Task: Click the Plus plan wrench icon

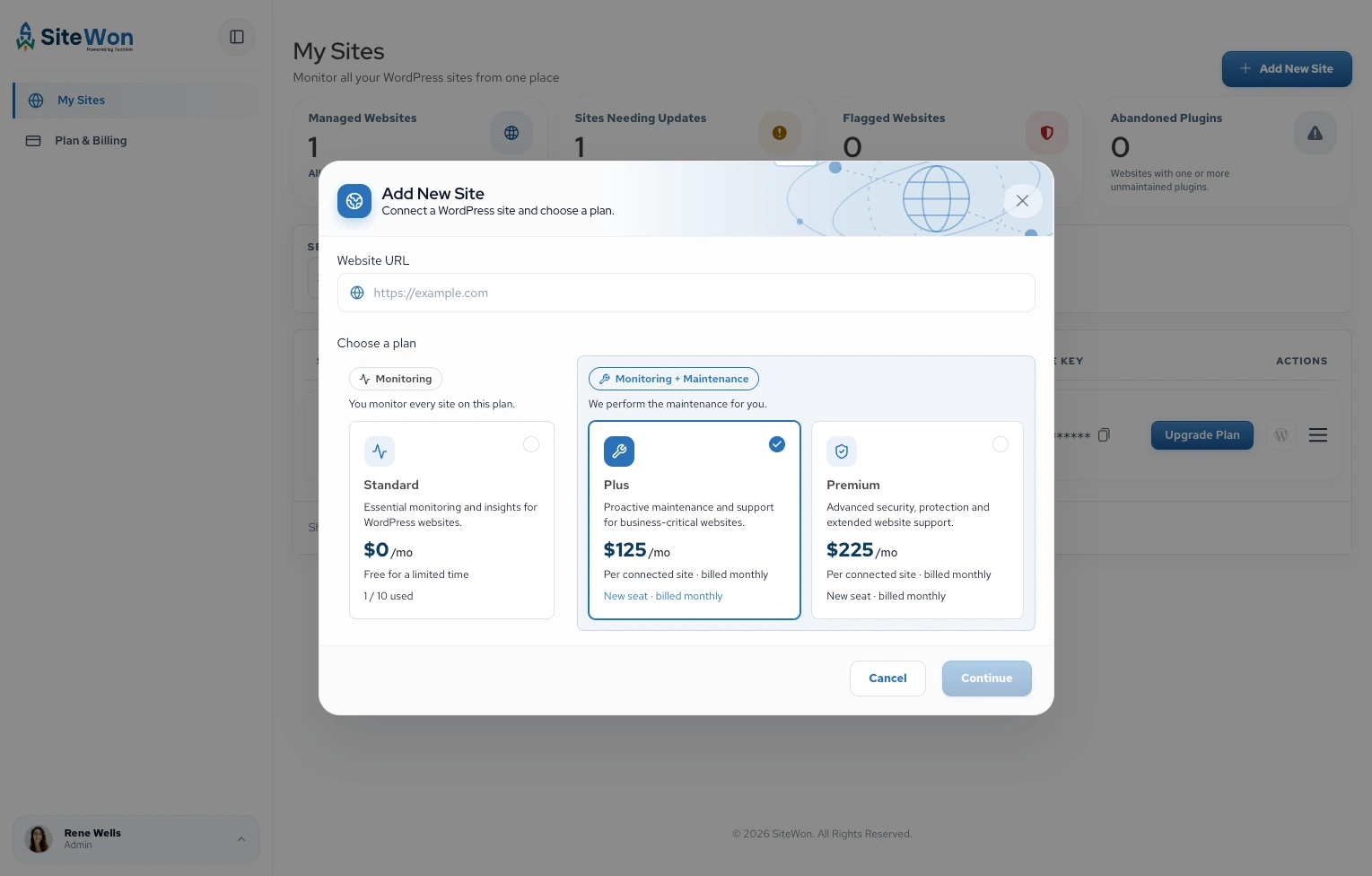Action: pos(619,451)
